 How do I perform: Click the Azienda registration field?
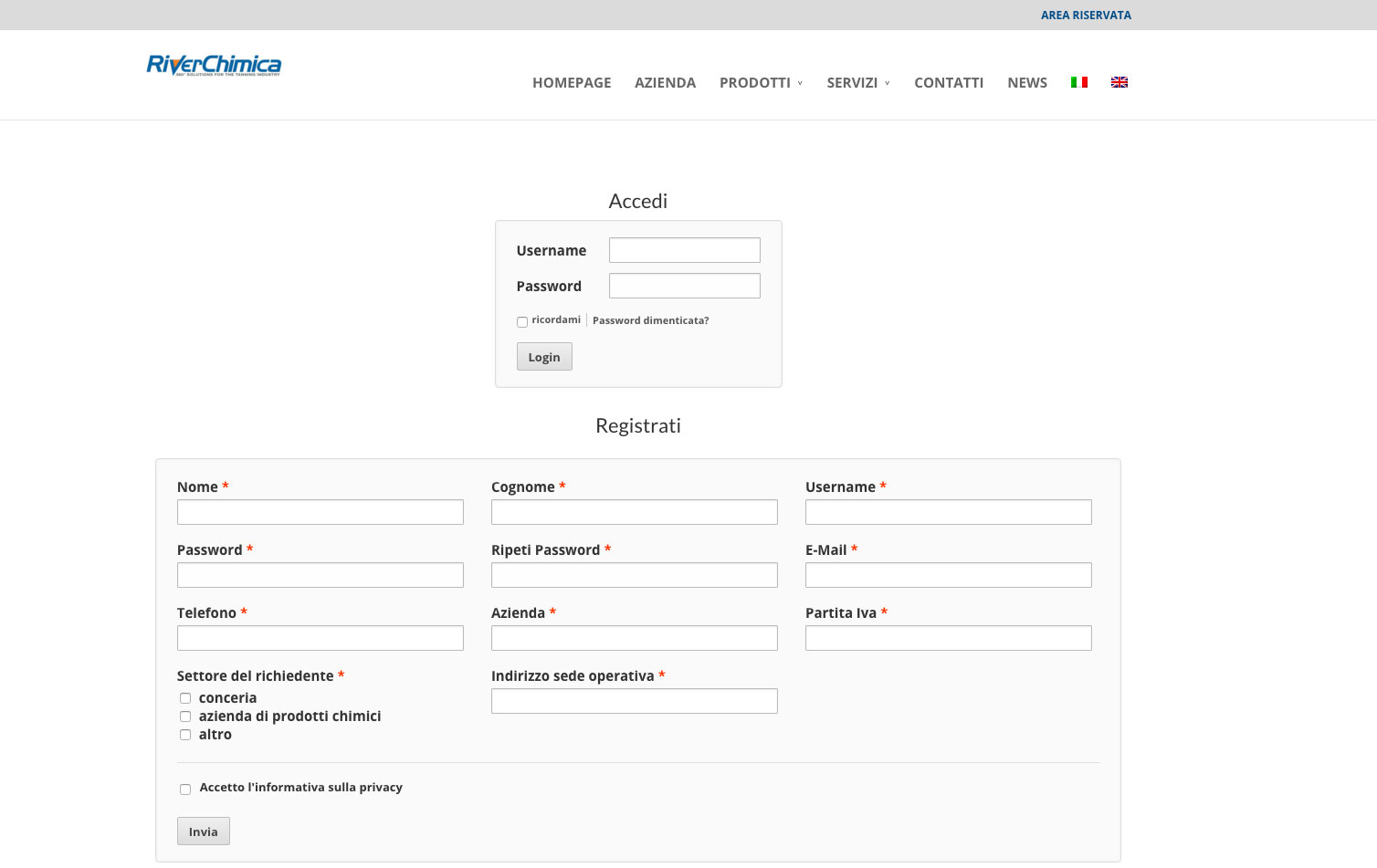[635, 638]
